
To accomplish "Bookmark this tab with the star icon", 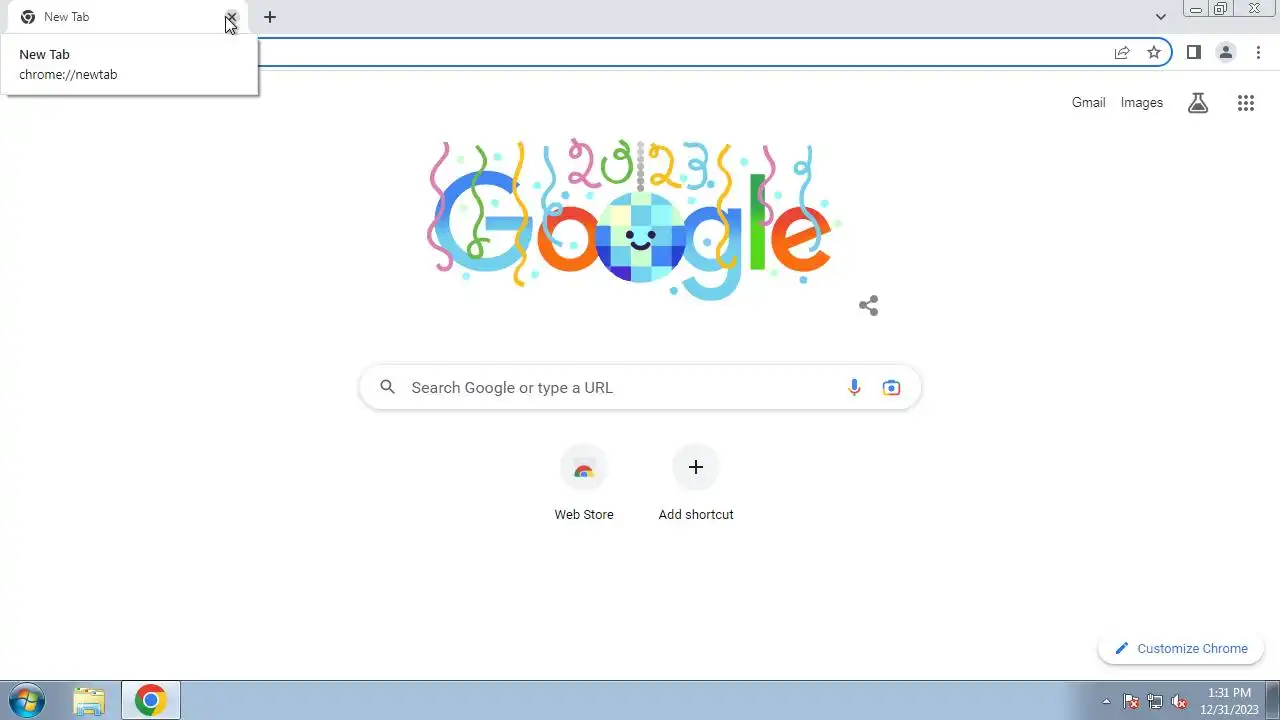I will pyautogui.click(x=1154, y=52).
